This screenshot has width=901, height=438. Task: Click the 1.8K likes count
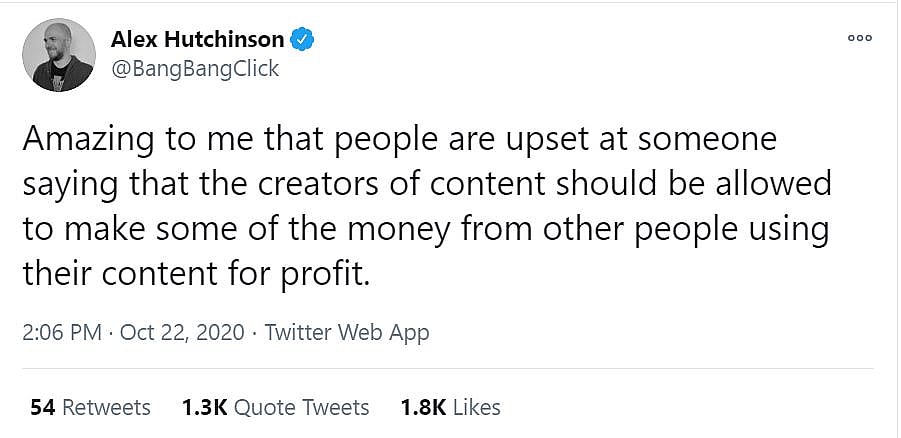pos(421,407)
